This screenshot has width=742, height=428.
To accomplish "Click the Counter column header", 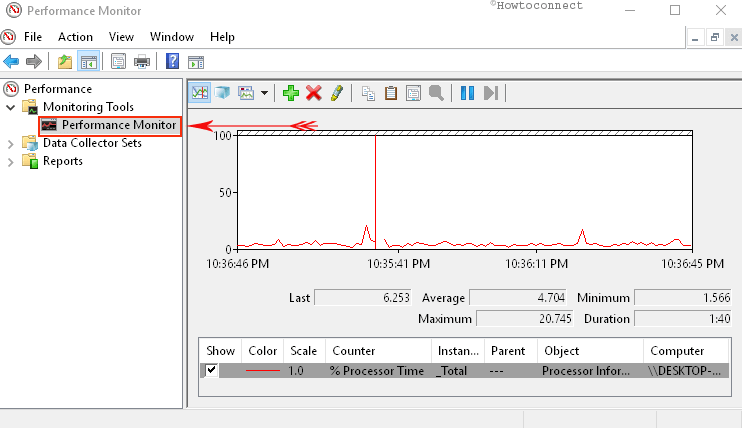I will pyautogui.click(x=378, y=351).
